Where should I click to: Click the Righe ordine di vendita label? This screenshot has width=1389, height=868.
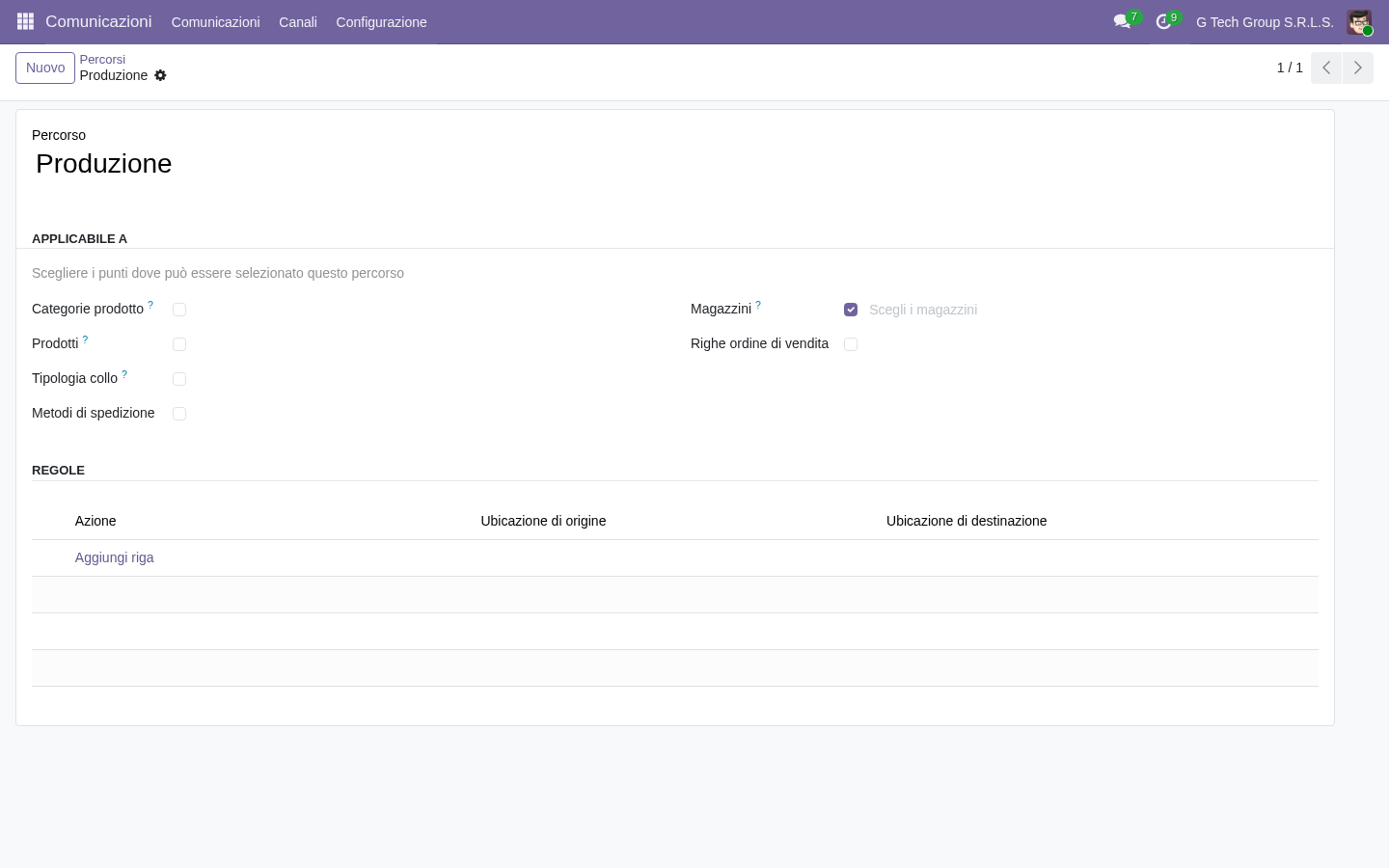point(759,343)
